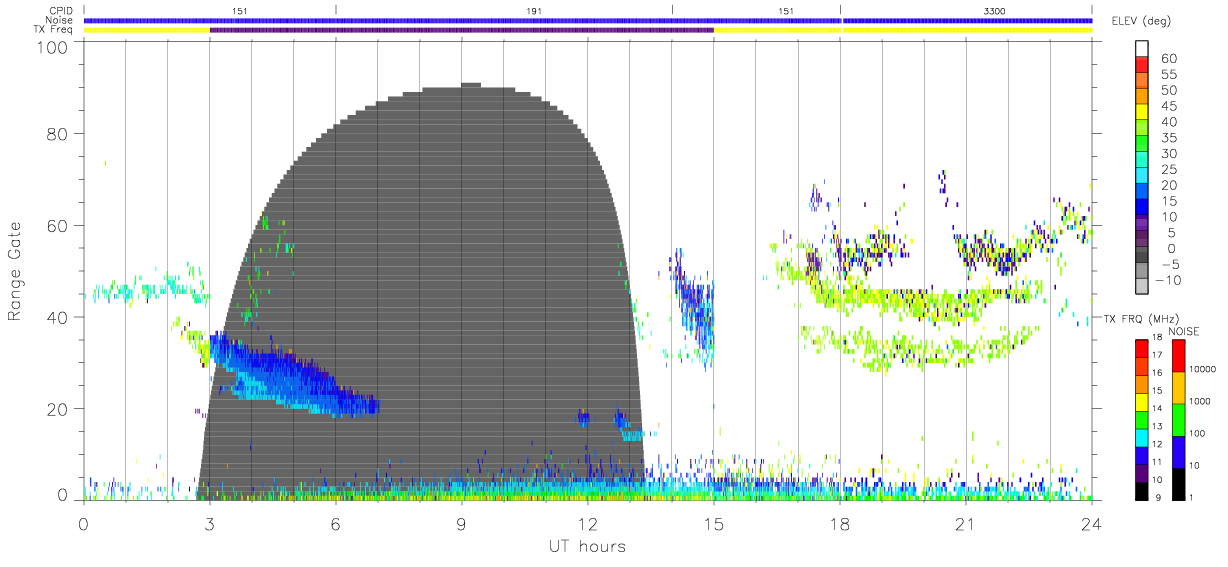Click the 20 tick on Range Gate axis
This screenshot has width=1228, height=567.
(59, 409)
